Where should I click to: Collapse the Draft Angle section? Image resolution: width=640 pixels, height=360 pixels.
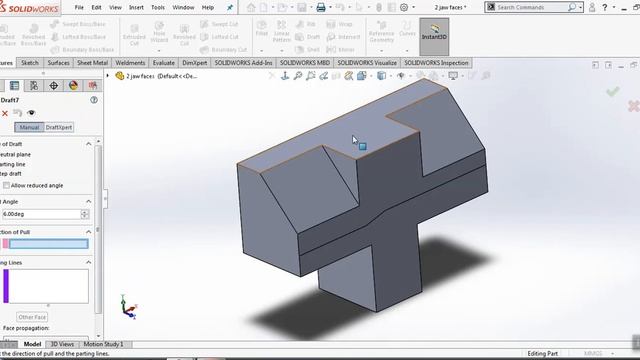coord(89,201)
